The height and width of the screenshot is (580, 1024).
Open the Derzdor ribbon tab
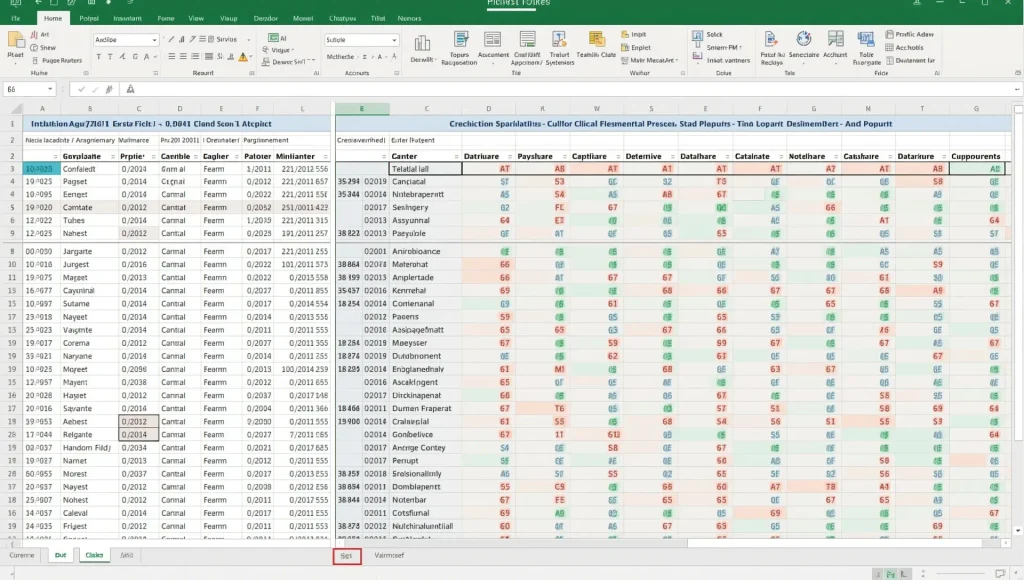pos(265,18)
